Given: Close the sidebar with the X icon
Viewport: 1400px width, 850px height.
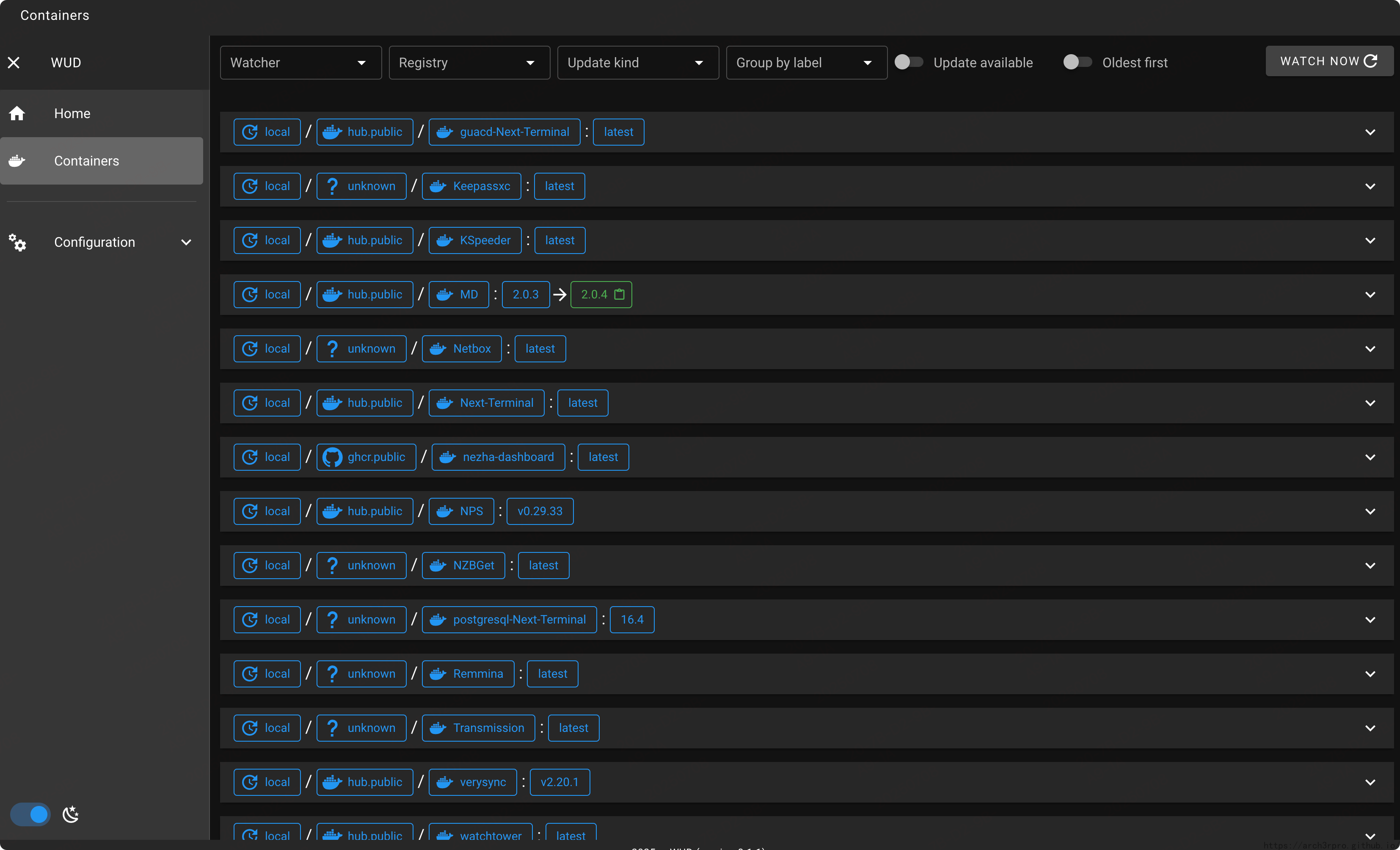Looking at the screenshot, I should [x=14, y=63].
